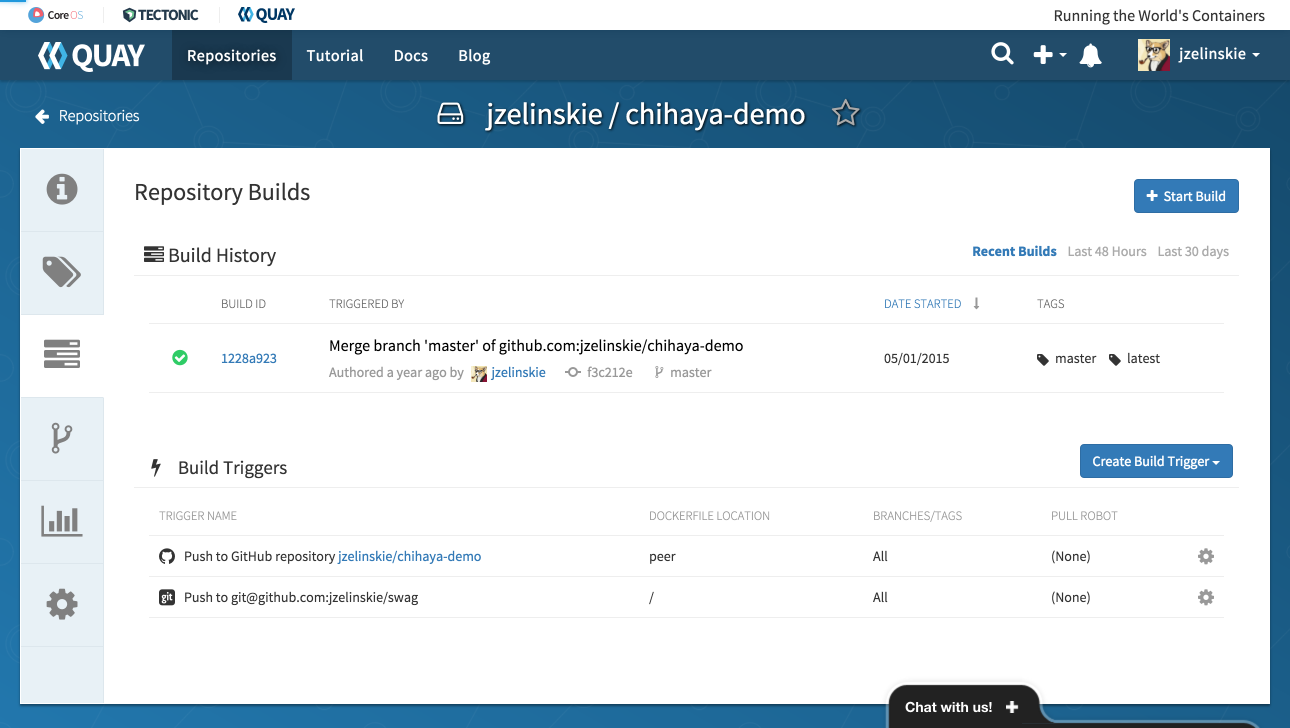
Task: Click the 'master' tag label in Tags column
Action: 1076,358
